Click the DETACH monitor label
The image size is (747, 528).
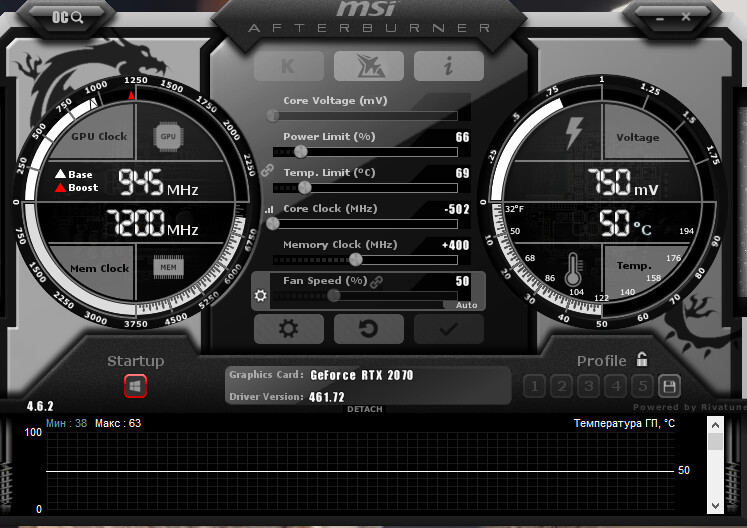[364, 409]
